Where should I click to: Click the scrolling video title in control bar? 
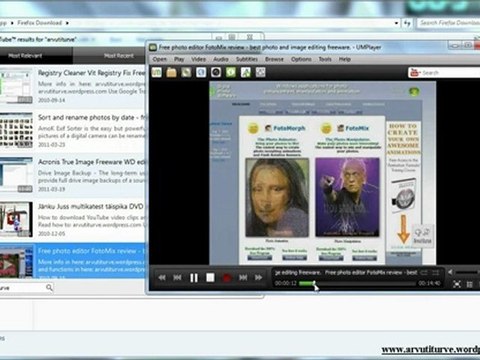(346, 273)
